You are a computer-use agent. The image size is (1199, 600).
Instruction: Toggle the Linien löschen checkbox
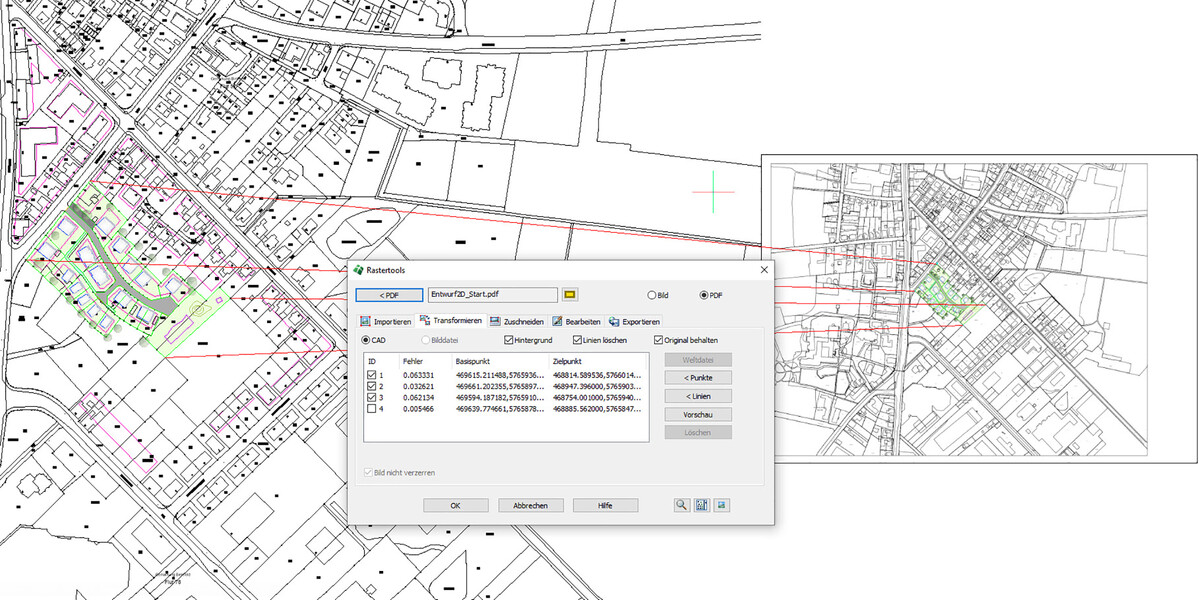(x=577, y=339)
